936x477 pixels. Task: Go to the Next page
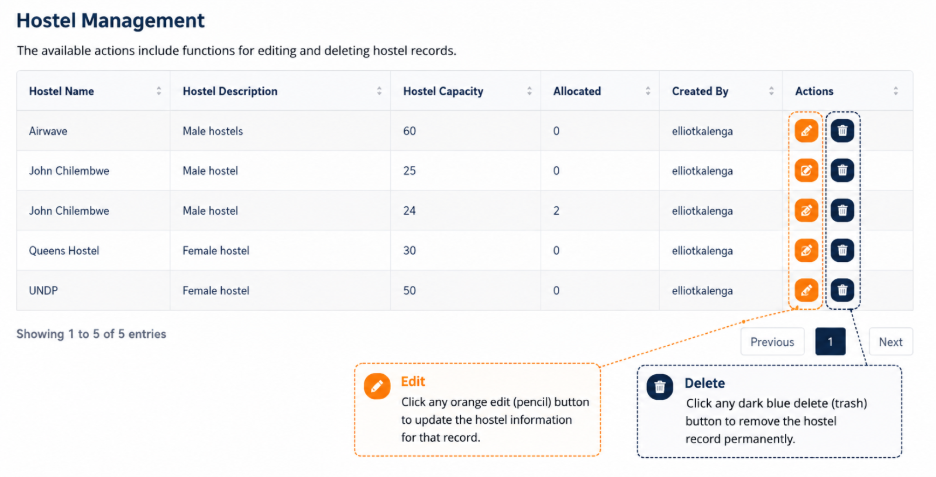[x=891, y=342]
